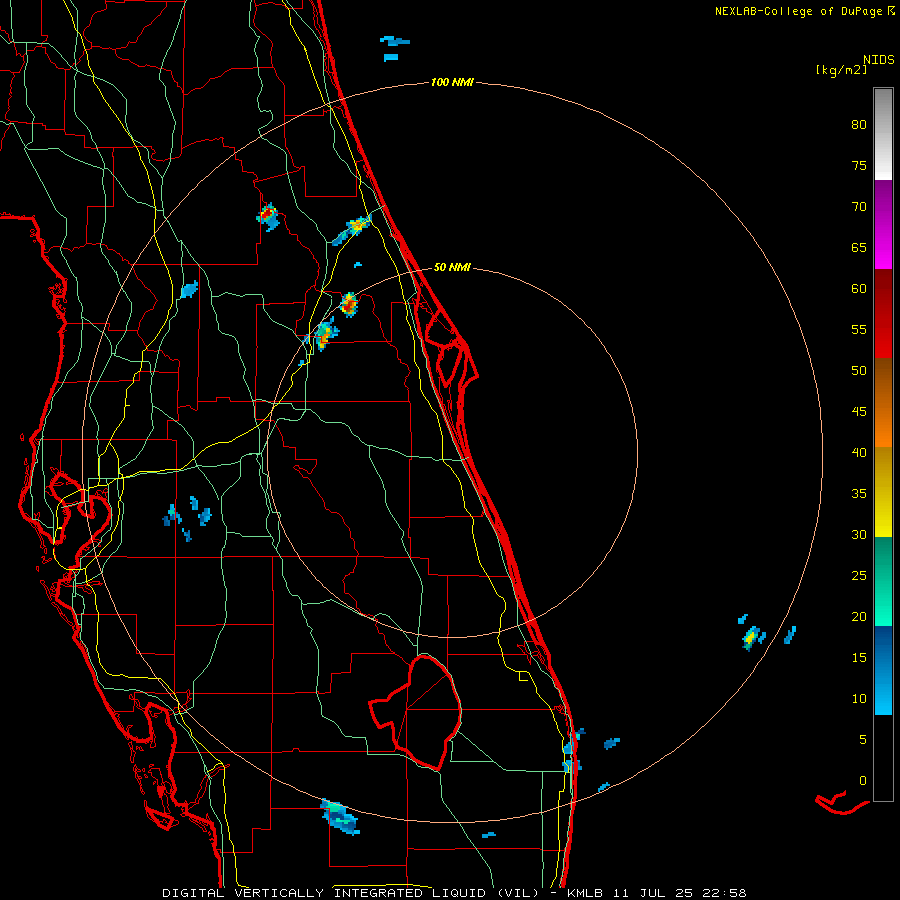900x900 pixels.
Task: Click the 75 value on the VIL scale
Action: coord(859,165)
